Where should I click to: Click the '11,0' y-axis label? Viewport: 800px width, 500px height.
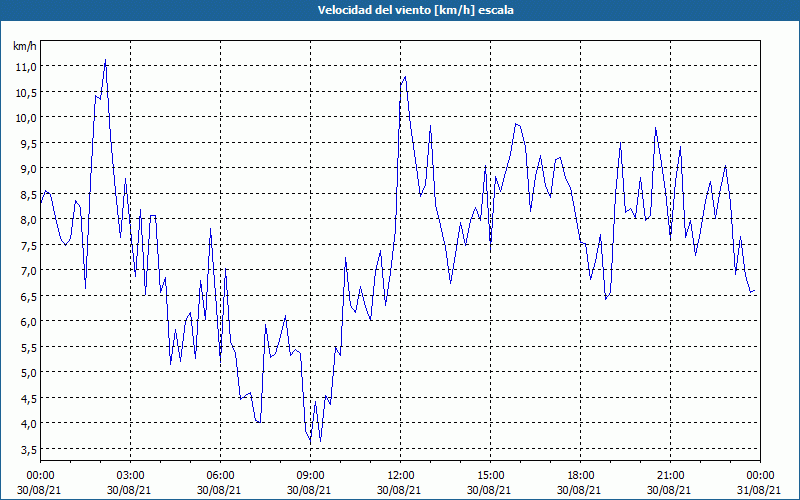(26, 66)
